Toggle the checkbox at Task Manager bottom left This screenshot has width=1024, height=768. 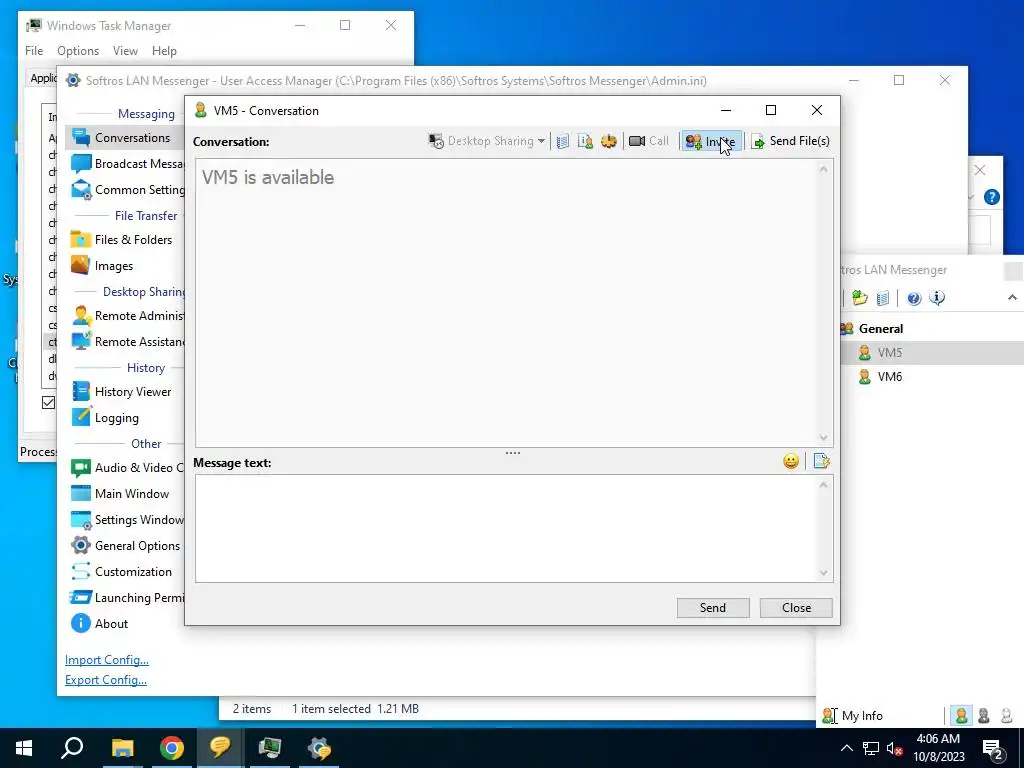pyautogui.click(x=48, y=402)
